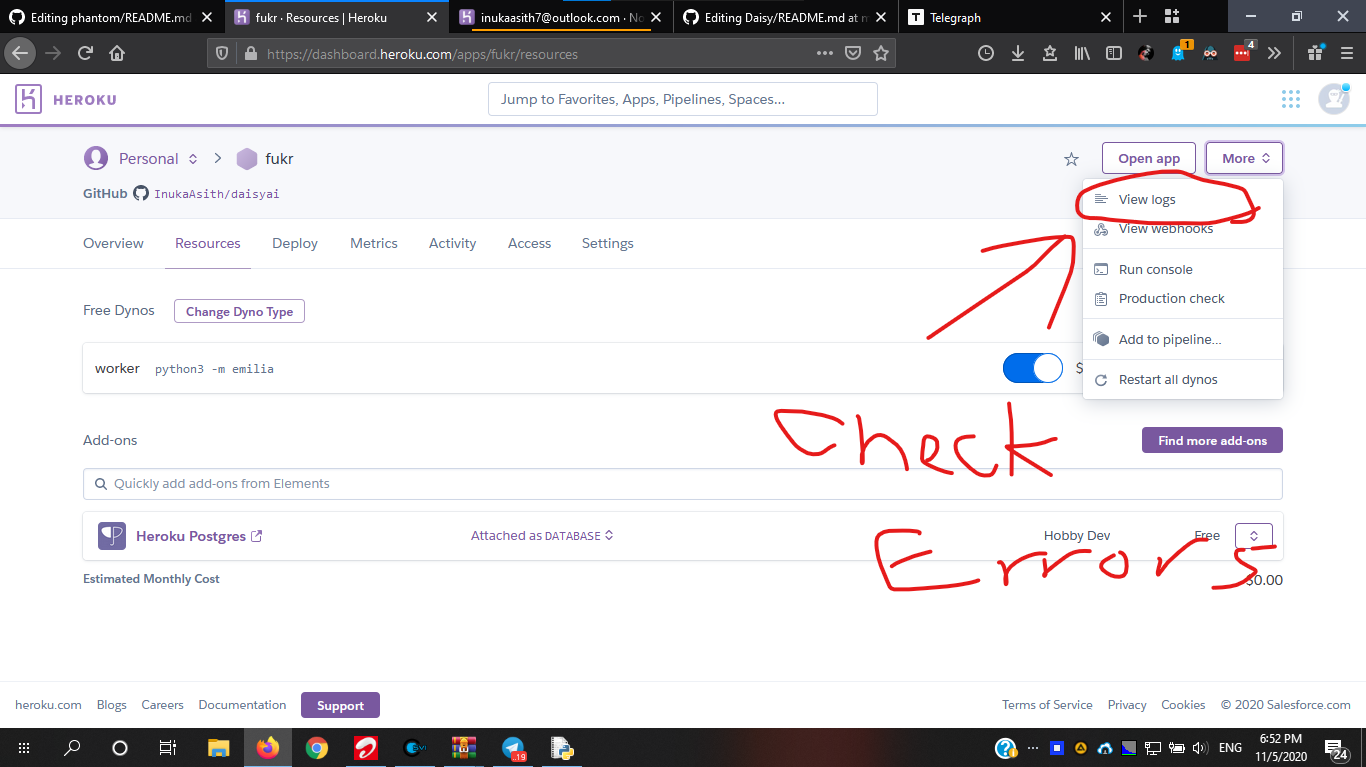The height and width of the screenshot is (767, 1366).
Task: Select View webhooks from the menu
Action: tap(1183, 229)
